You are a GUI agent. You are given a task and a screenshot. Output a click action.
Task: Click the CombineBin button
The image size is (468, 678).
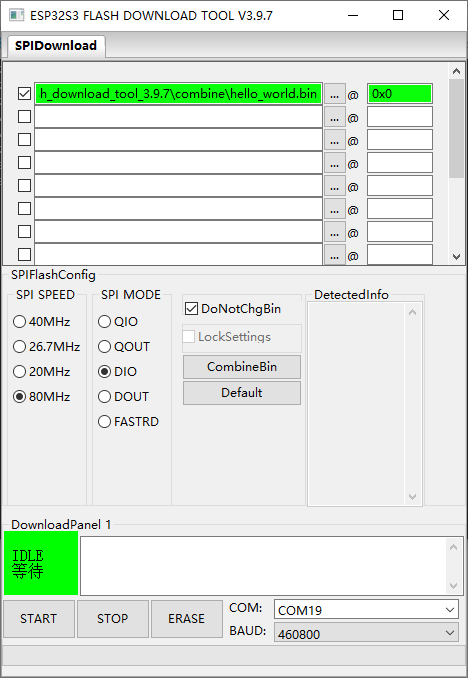pyautogui.click(x=242, y=367)
